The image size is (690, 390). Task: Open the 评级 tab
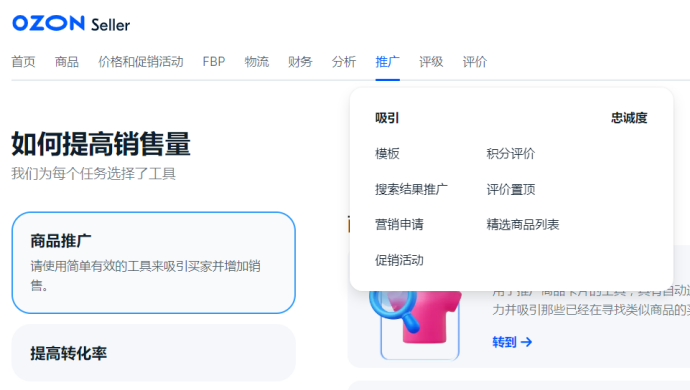[x=431, y=62]
